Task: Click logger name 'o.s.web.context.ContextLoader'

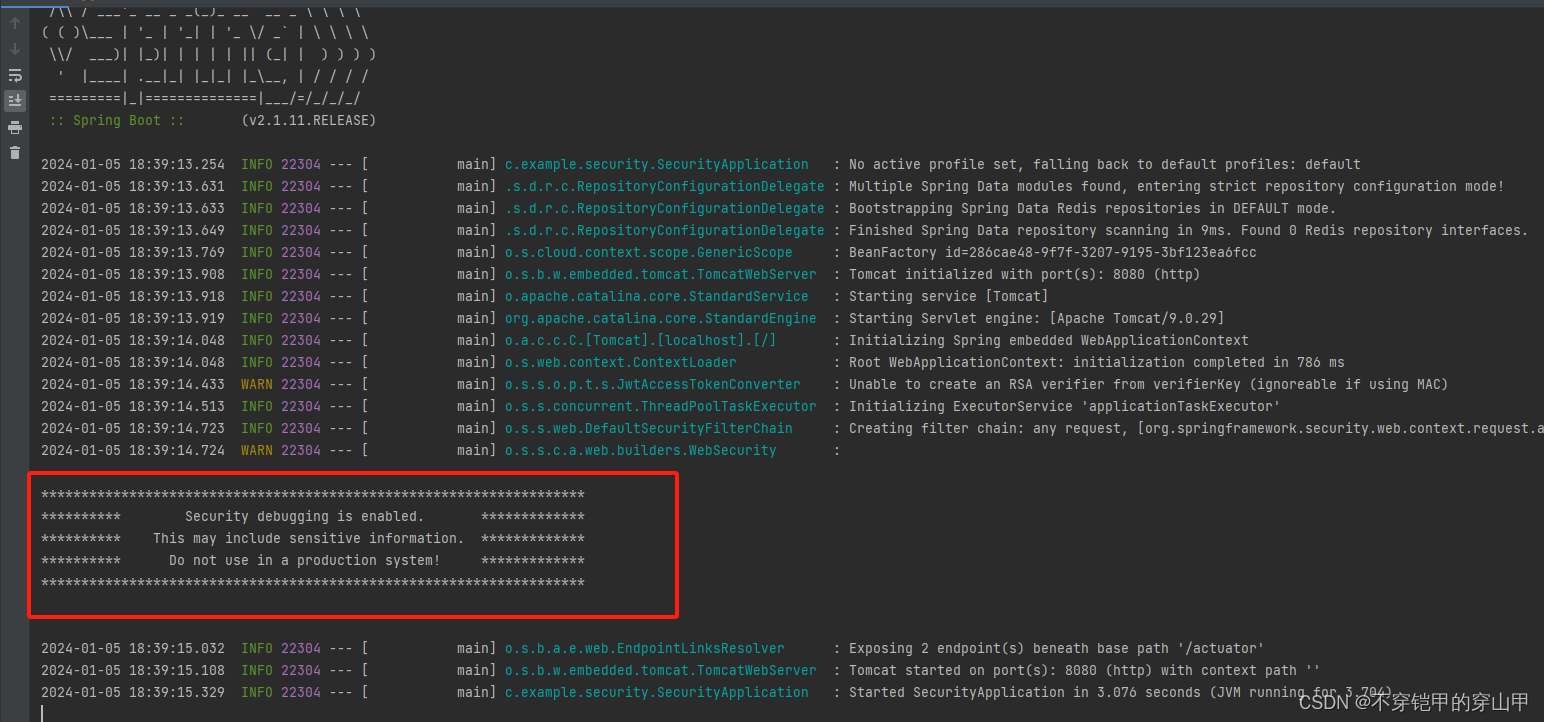Action: [x=620, y=362]
